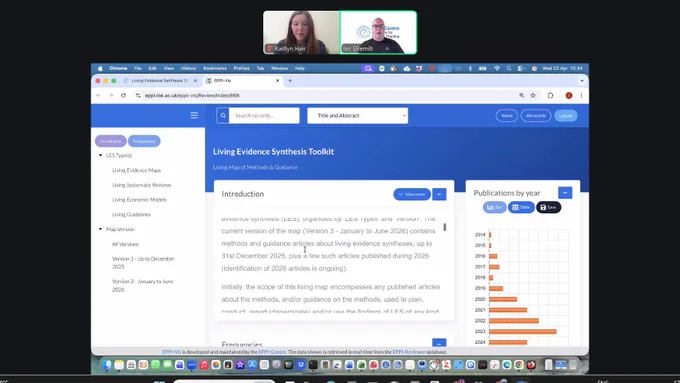Select Living Economic Models in the tree
Viewport: 680px width, 383px height.
(139, 200)
